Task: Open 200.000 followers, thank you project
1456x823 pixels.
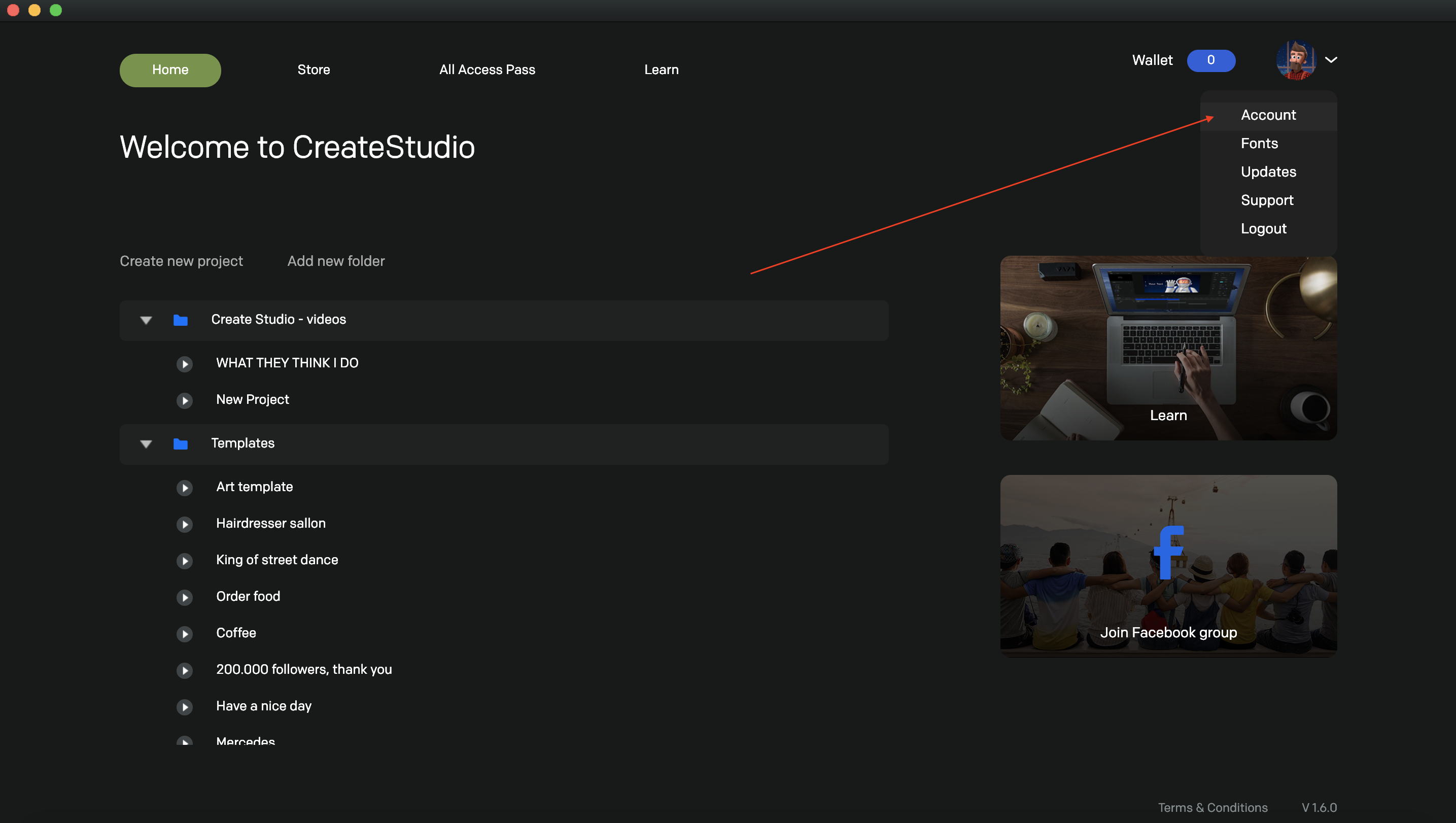Action: point(304,670)
